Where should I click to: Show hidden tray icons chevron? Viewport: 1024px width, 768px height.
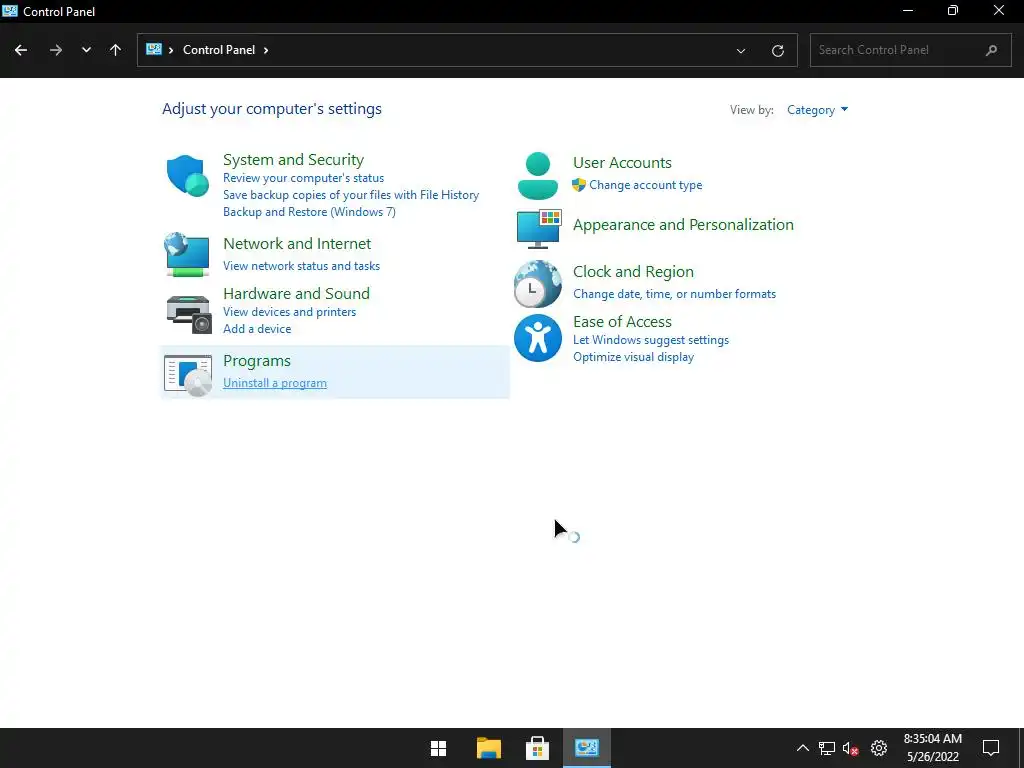coord(803,748)
